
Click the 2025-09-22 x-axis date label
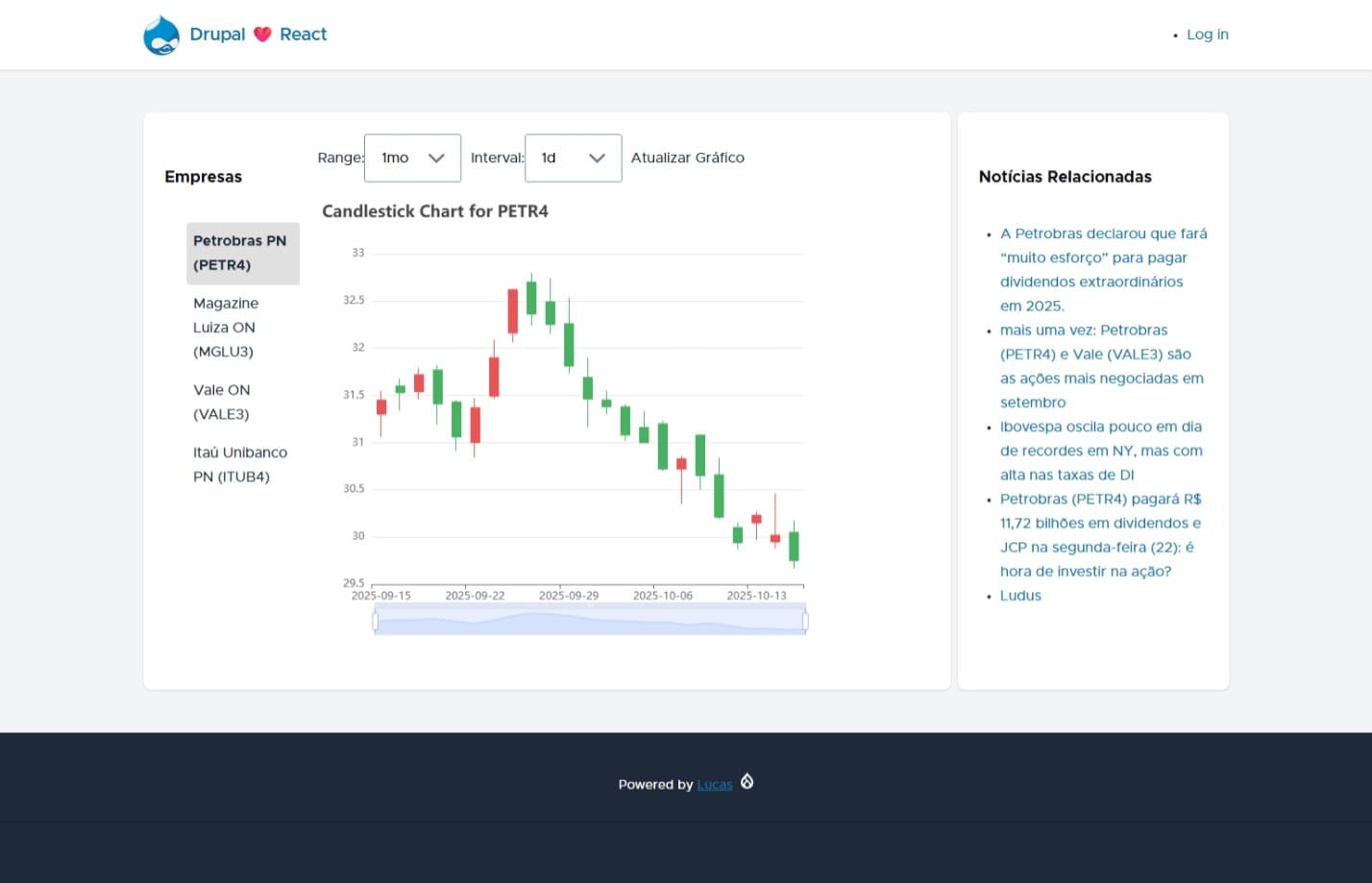coord(475,596)
